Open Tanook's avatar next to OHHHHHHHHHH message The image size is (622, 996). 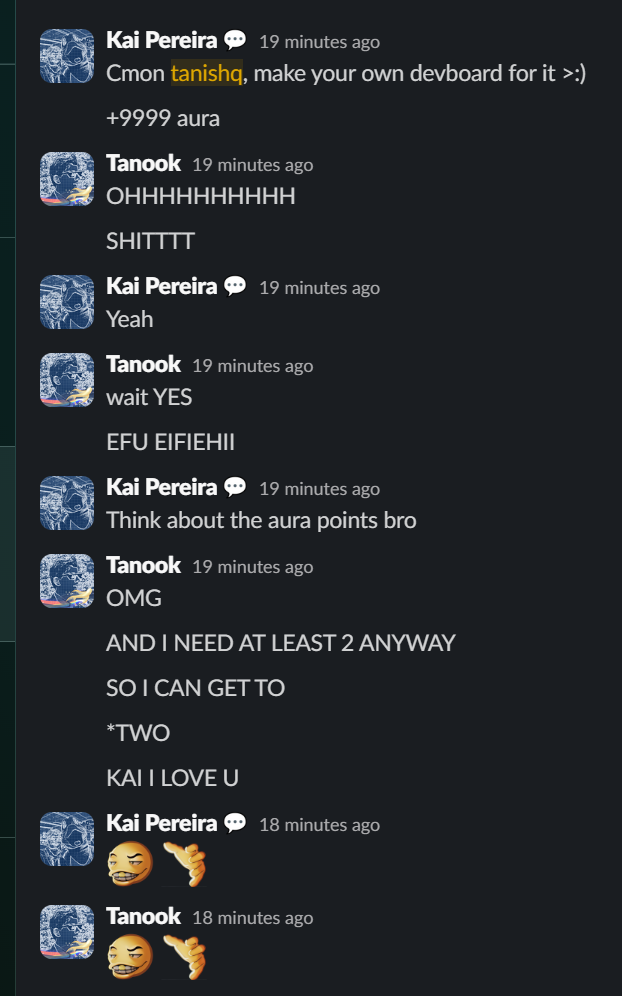coord(67,178)
